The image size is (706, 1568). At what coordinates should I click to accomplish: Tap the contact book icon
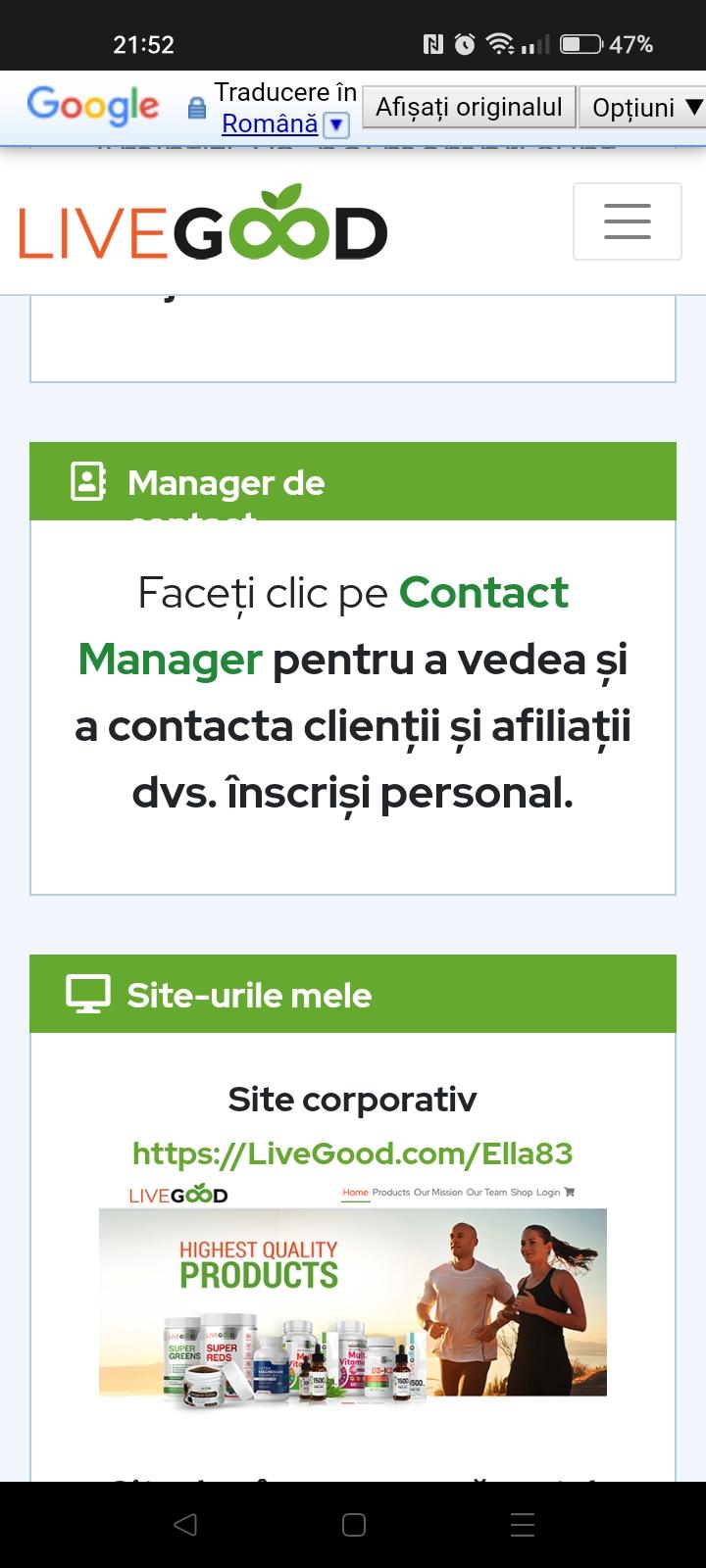(x=88, y=481)
